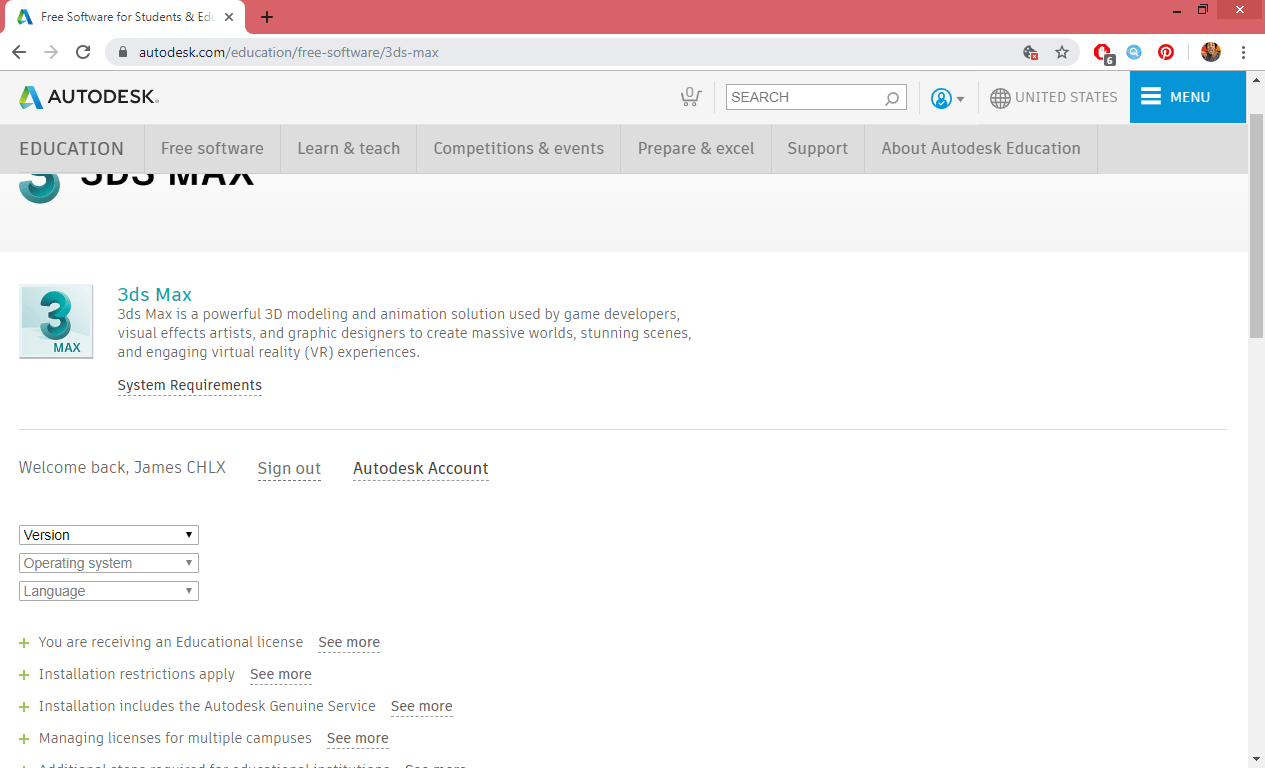Select the Free software nav tab

212,148
